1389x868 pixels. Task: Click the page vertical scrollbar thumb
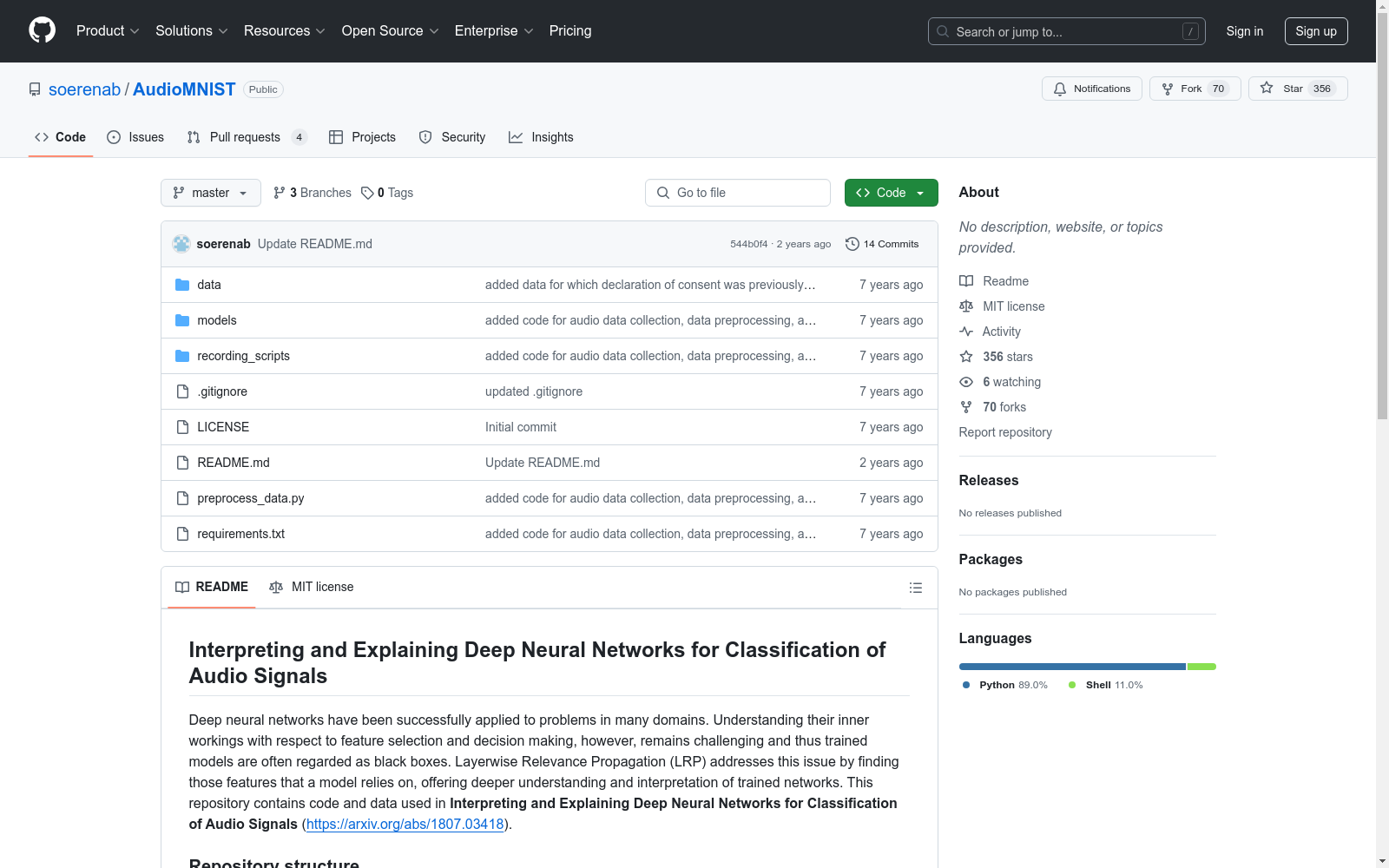tap(1382, 214)
